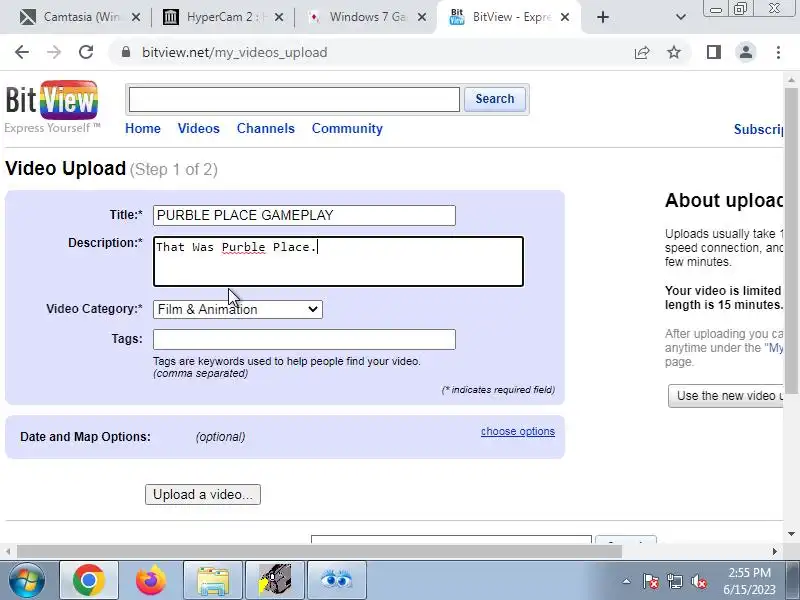Image resolution: width=800 pixels, height=600 pixels.
Task: Expand the tab search chevron
Action: [x=681, y=17]
